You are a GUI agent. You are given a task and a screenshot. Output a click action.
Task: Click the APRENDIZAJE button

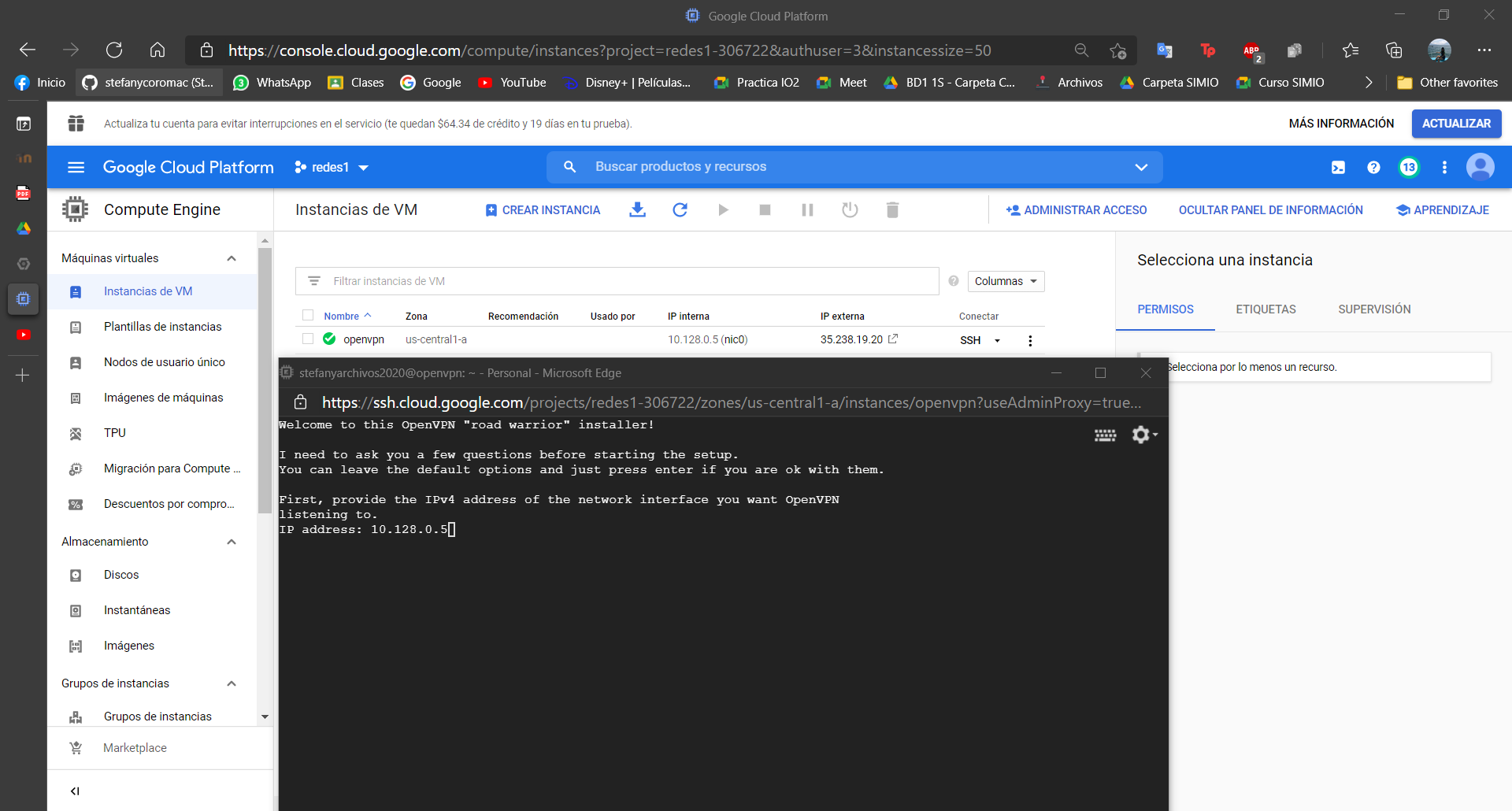tap(1443, 210)
